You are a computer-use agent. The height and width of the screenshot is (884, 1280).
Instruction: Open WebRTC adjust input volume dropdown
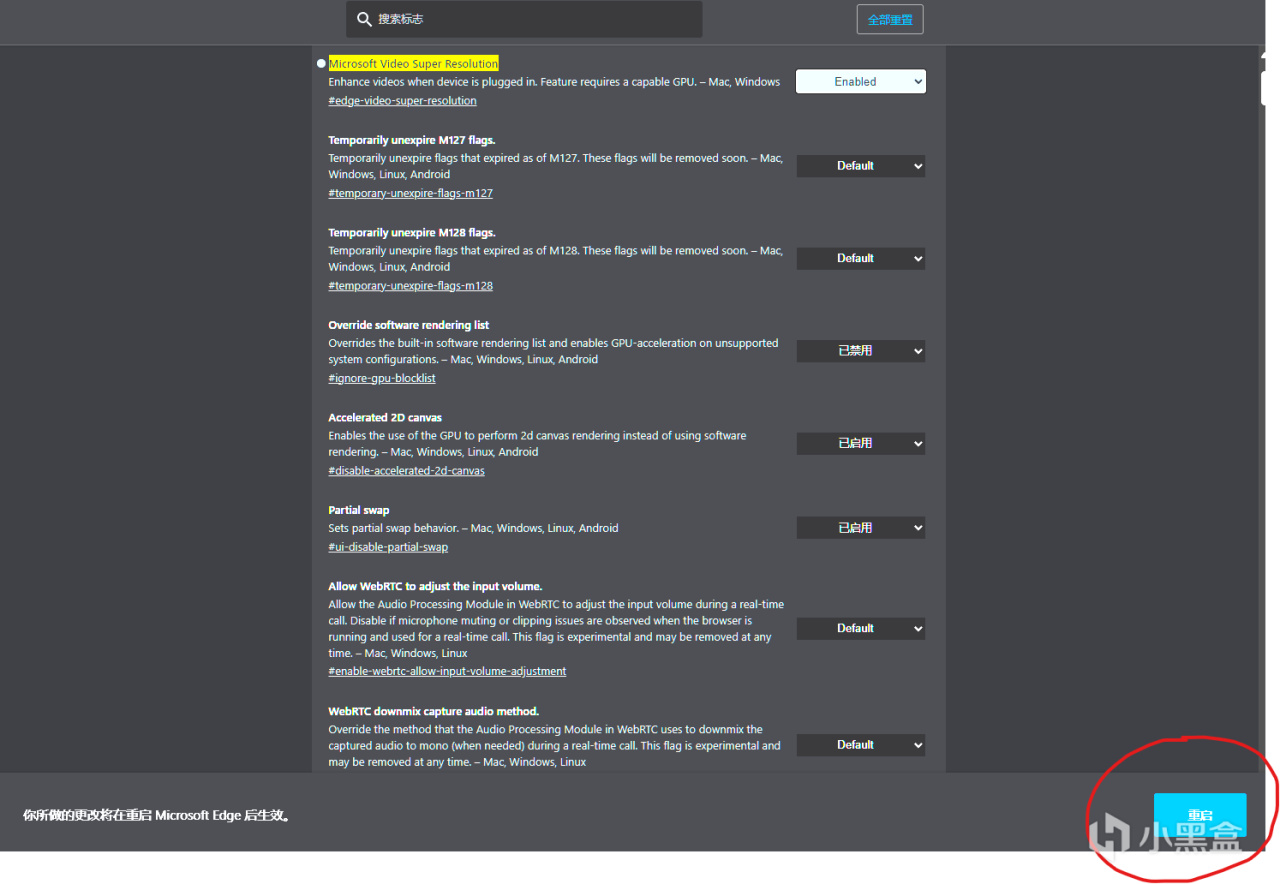[861, 628]
